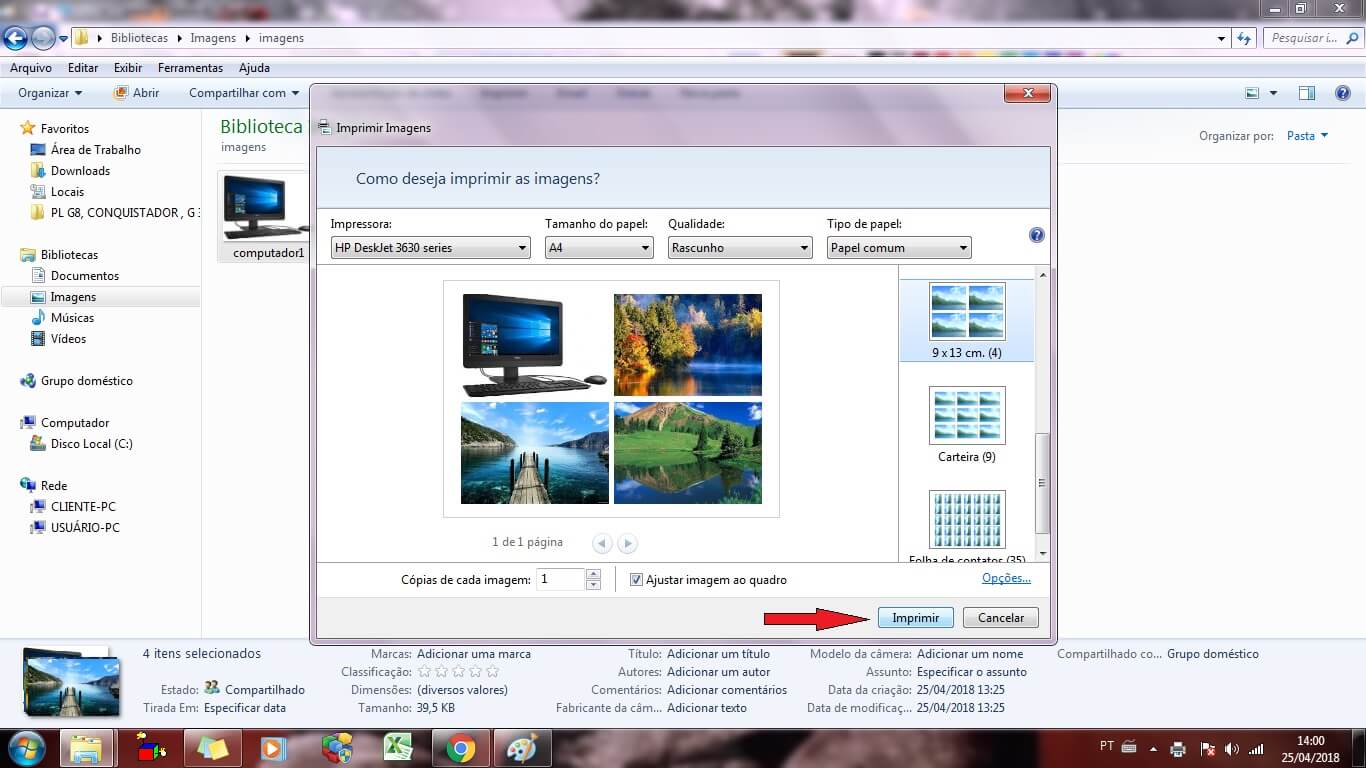The image size is (1366, 768).
Task: Open the Impressora dropdown
Action: point(430,248)
